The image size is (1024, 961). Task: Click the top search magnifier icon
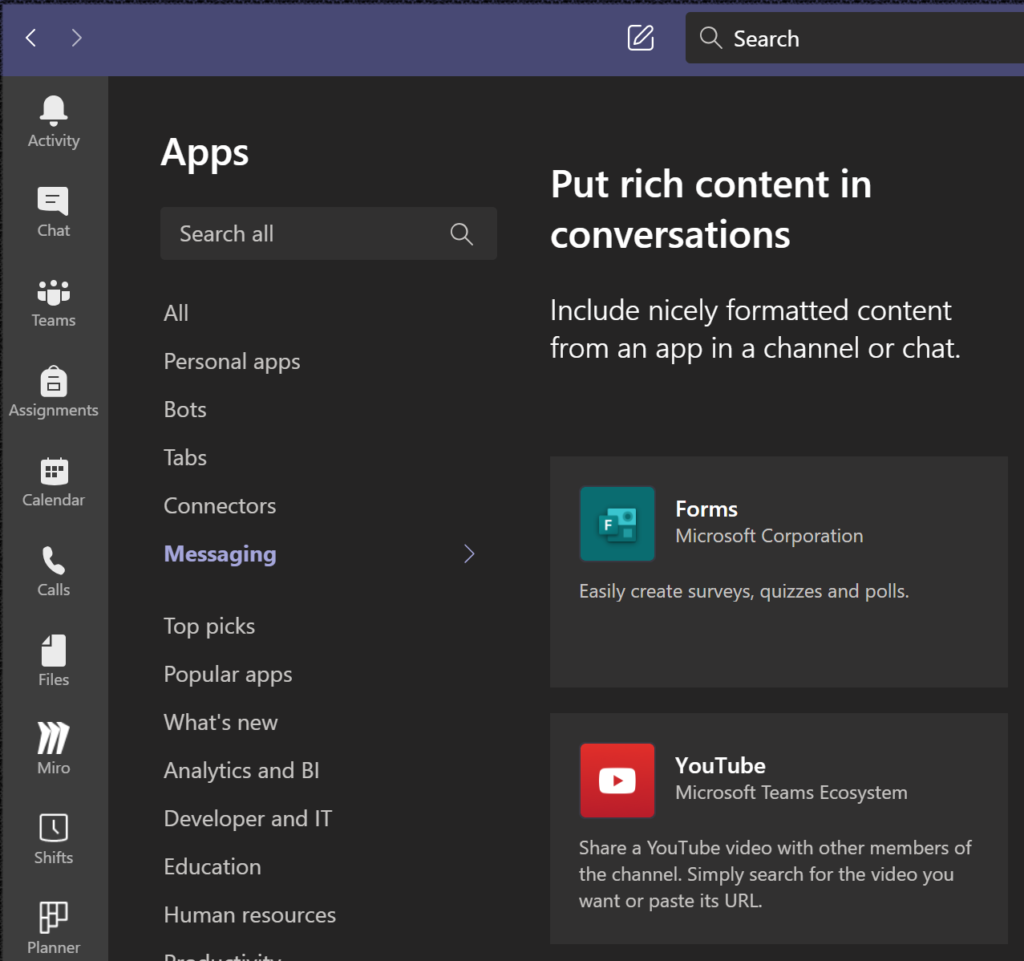pyautogui.click(x=711, y=39)
